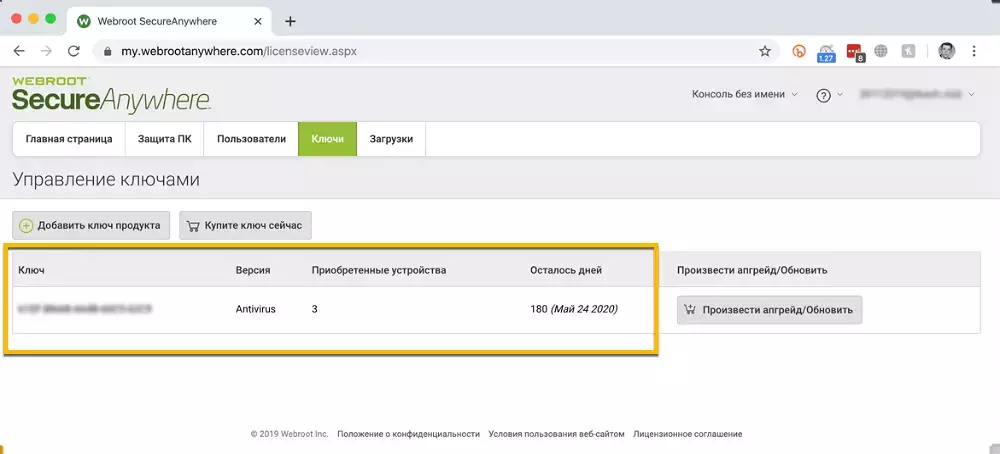This screenshot has height=454, width=1000.
Task: Switch to Защита ПК tab
Action: [x=165, y=139]
